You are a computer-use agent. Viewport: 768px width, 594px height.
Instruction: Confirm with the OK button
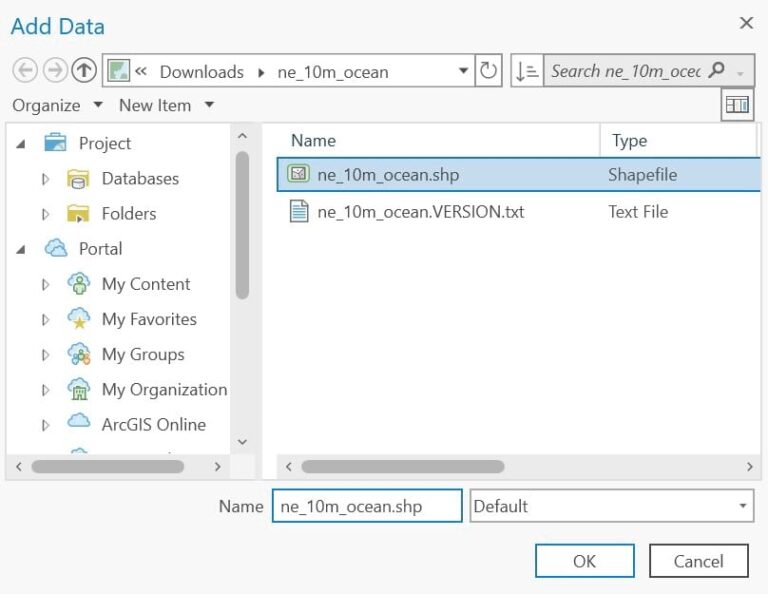(584, 561)
